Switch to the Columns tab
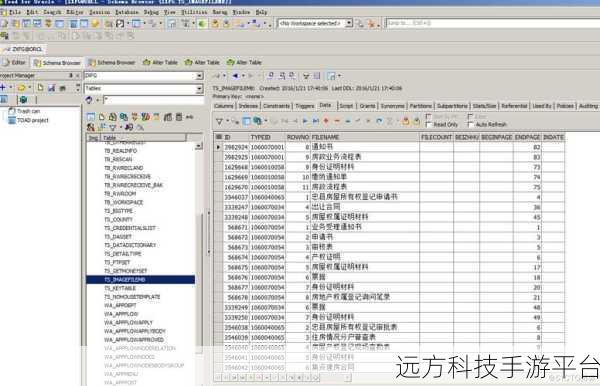The height and width of the screenshot is (386, 600). (224, 106)
